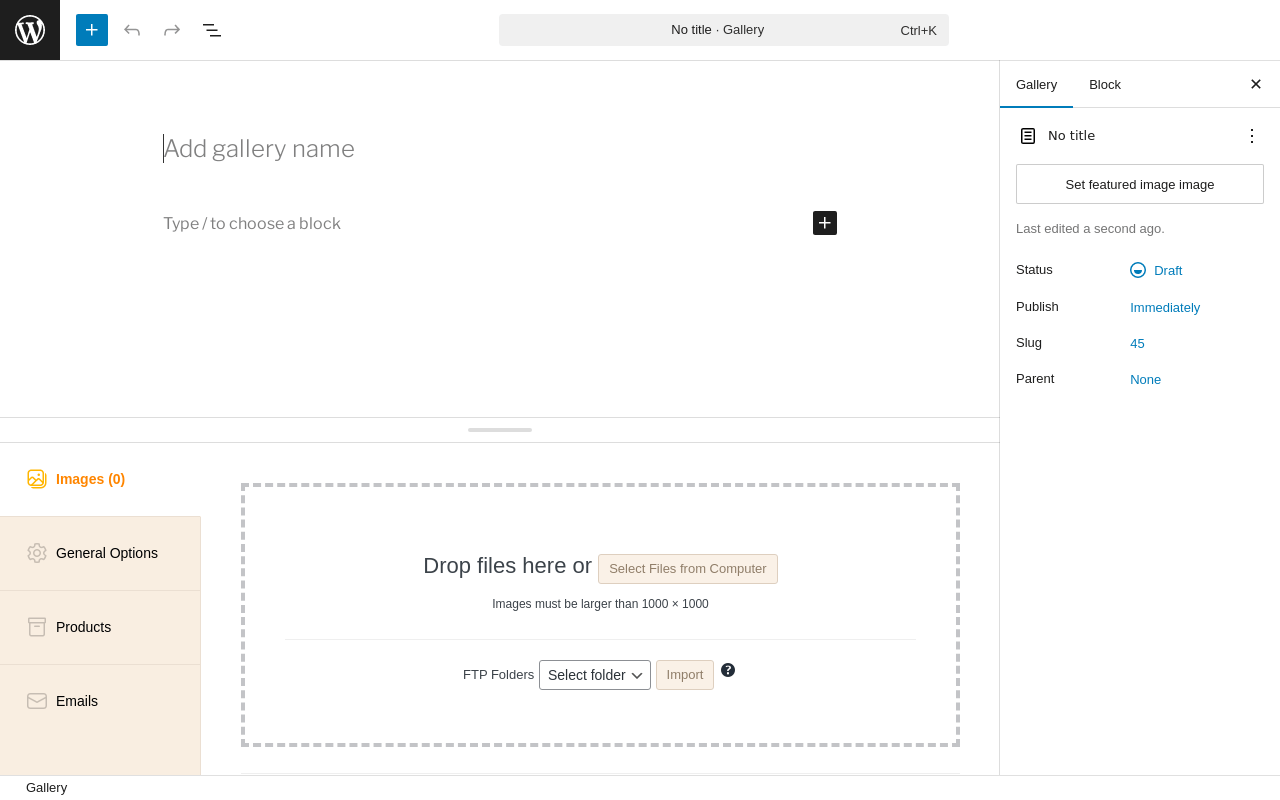
Task: Add block with the black plus button
Action: tap(825, 223)
